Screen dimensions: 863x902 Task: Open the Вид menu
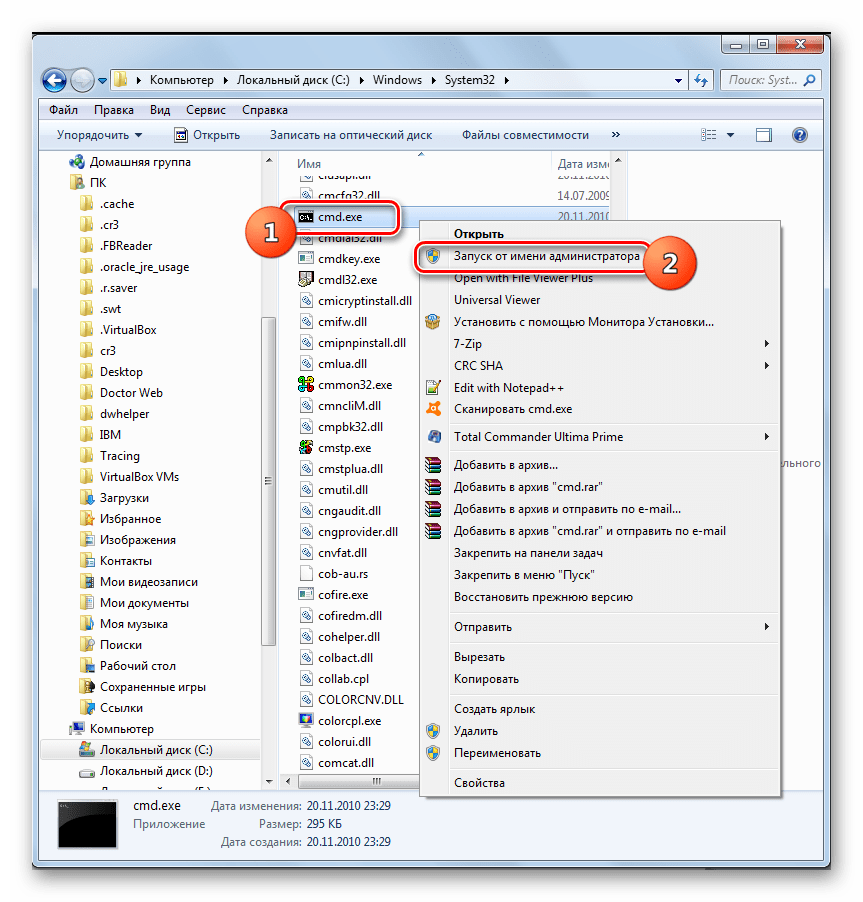pyautogui.click(x=160, y=110)
